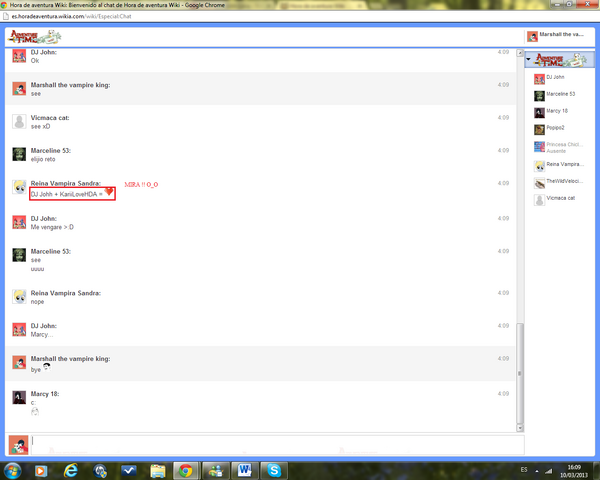Select Reina Vampira avatar in user list
This screenshot has width=600, height=480.
click(539, 166)
